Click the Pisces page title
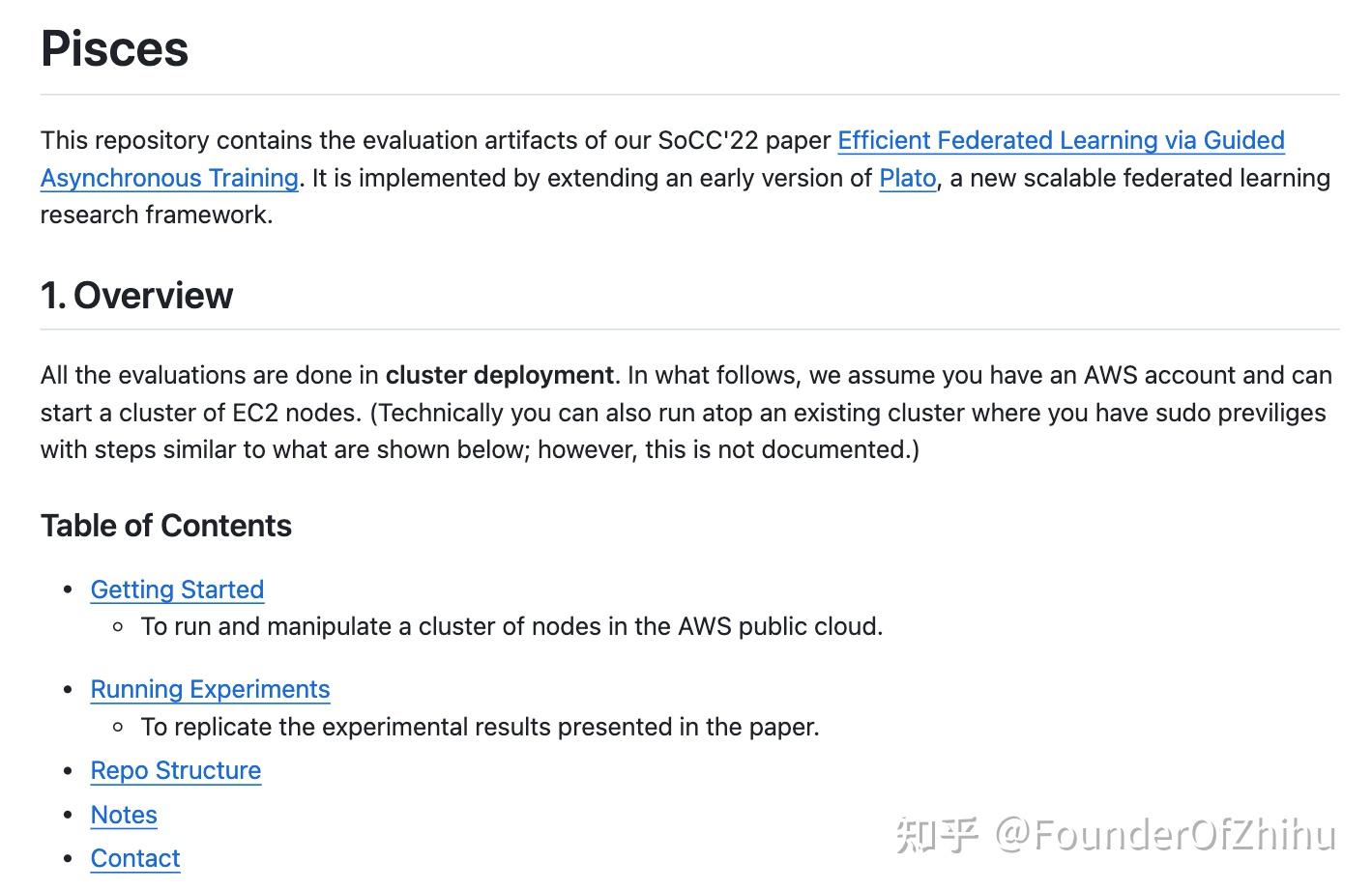This screenshot has height=891, width=1372. (x=114, y=49)
